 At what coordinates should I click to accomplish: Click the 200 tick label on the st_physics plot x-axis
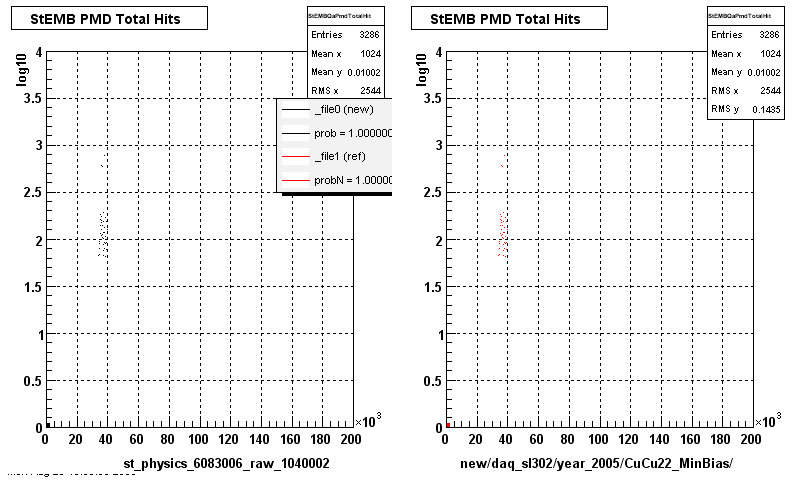[x=351, y=439]
